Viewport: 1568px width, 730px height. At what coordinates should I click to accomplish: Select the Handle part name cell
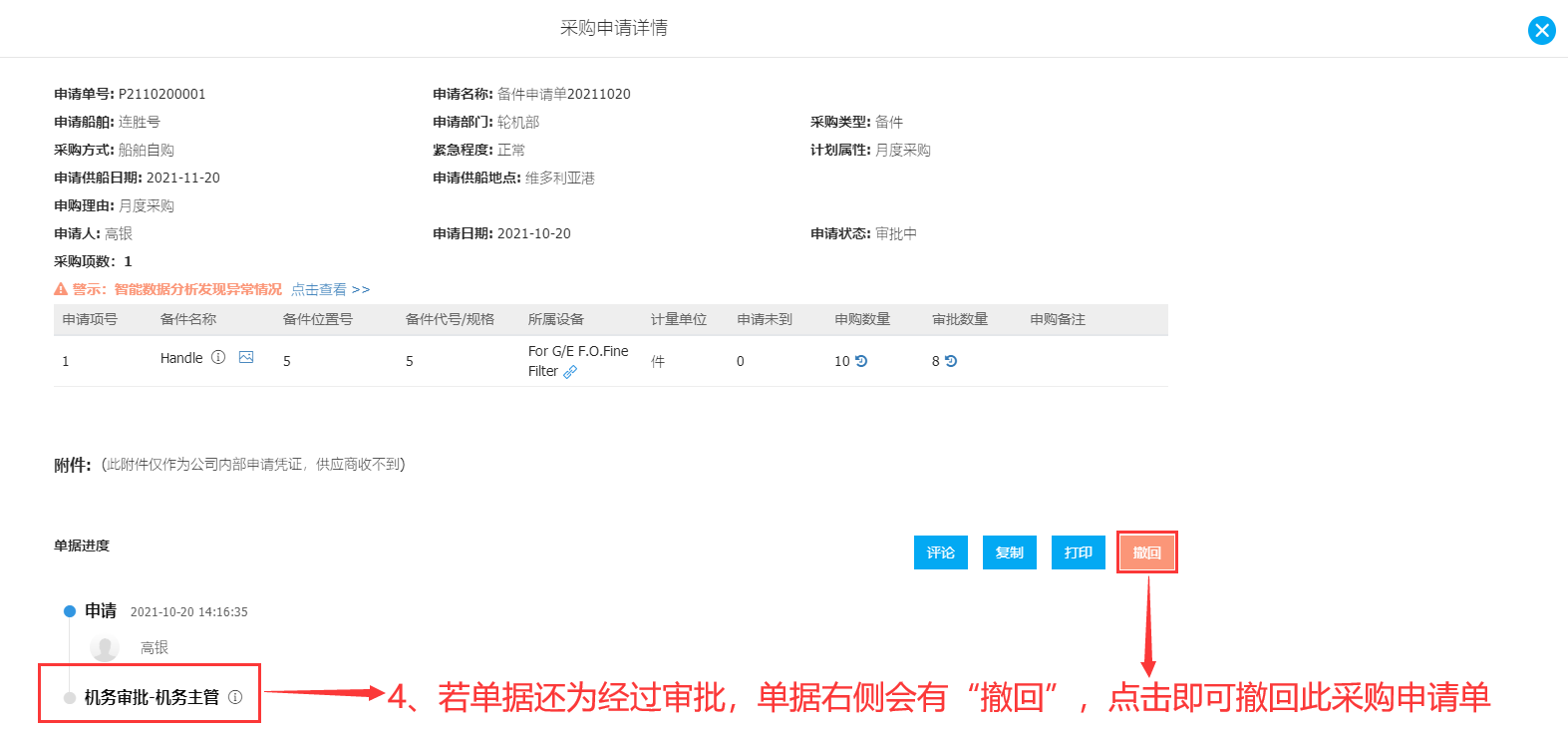pyautogui.click(x=181, y=358)
